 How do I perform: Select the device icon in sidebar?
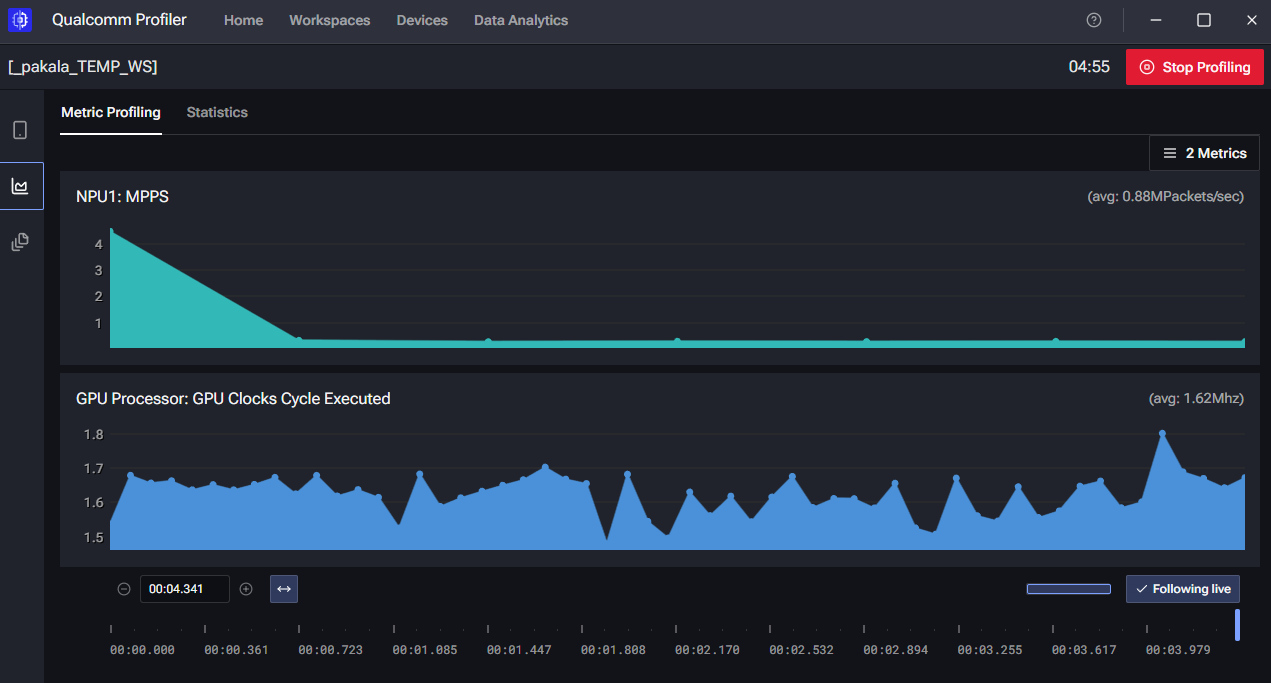[20, 130]
